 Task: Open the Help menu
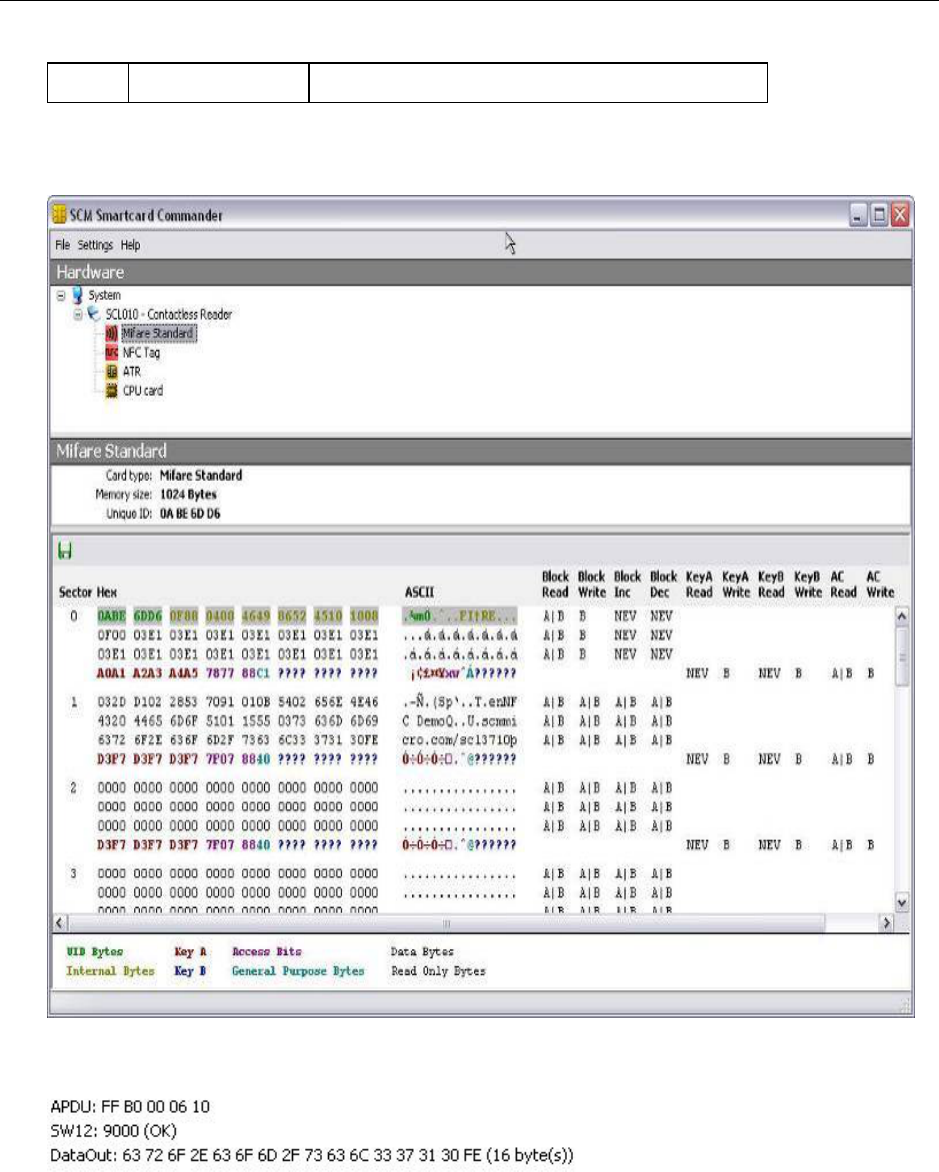pyautogui.click(x=130, y=245)
